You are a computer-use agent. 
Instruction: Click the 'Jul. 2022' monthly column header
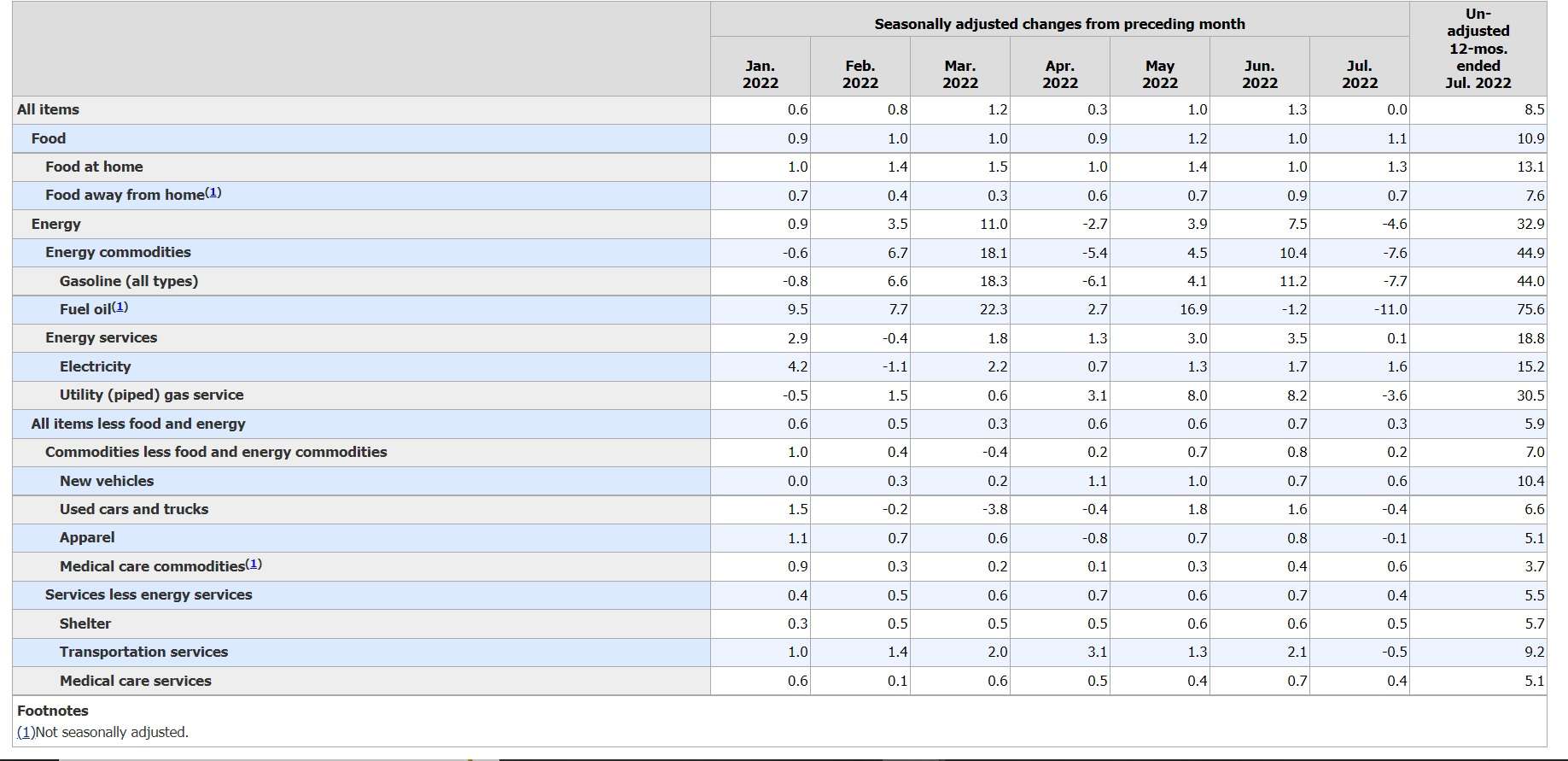[x=1359, y=74]
